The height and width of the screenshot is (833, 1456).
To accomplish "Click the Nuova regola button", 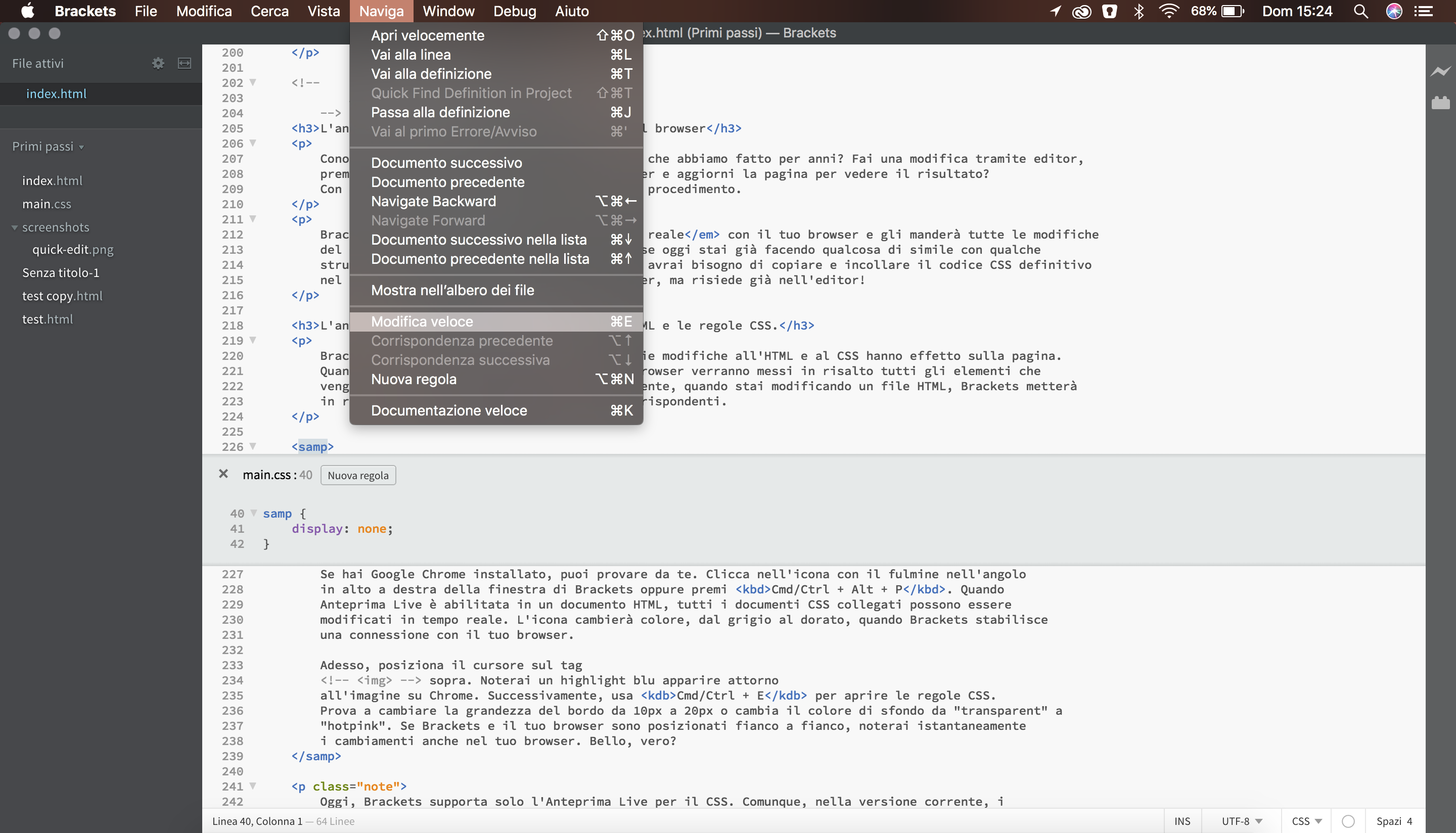I will point(358,475).
